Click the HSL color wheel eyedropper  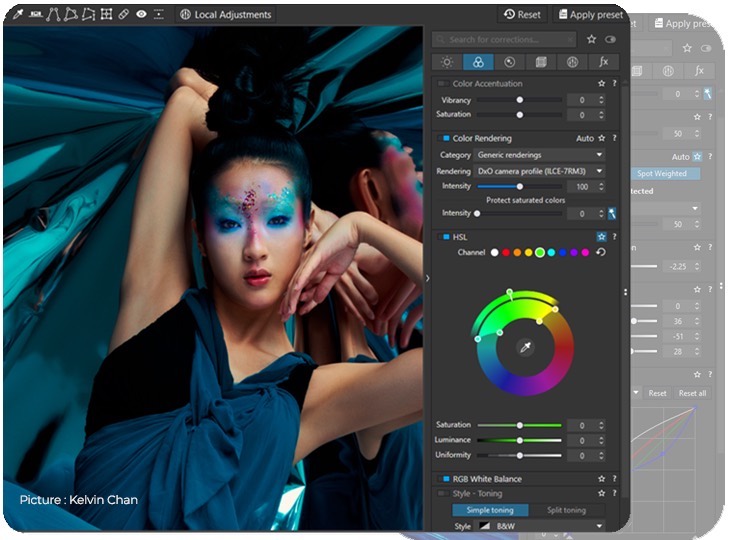525,347
